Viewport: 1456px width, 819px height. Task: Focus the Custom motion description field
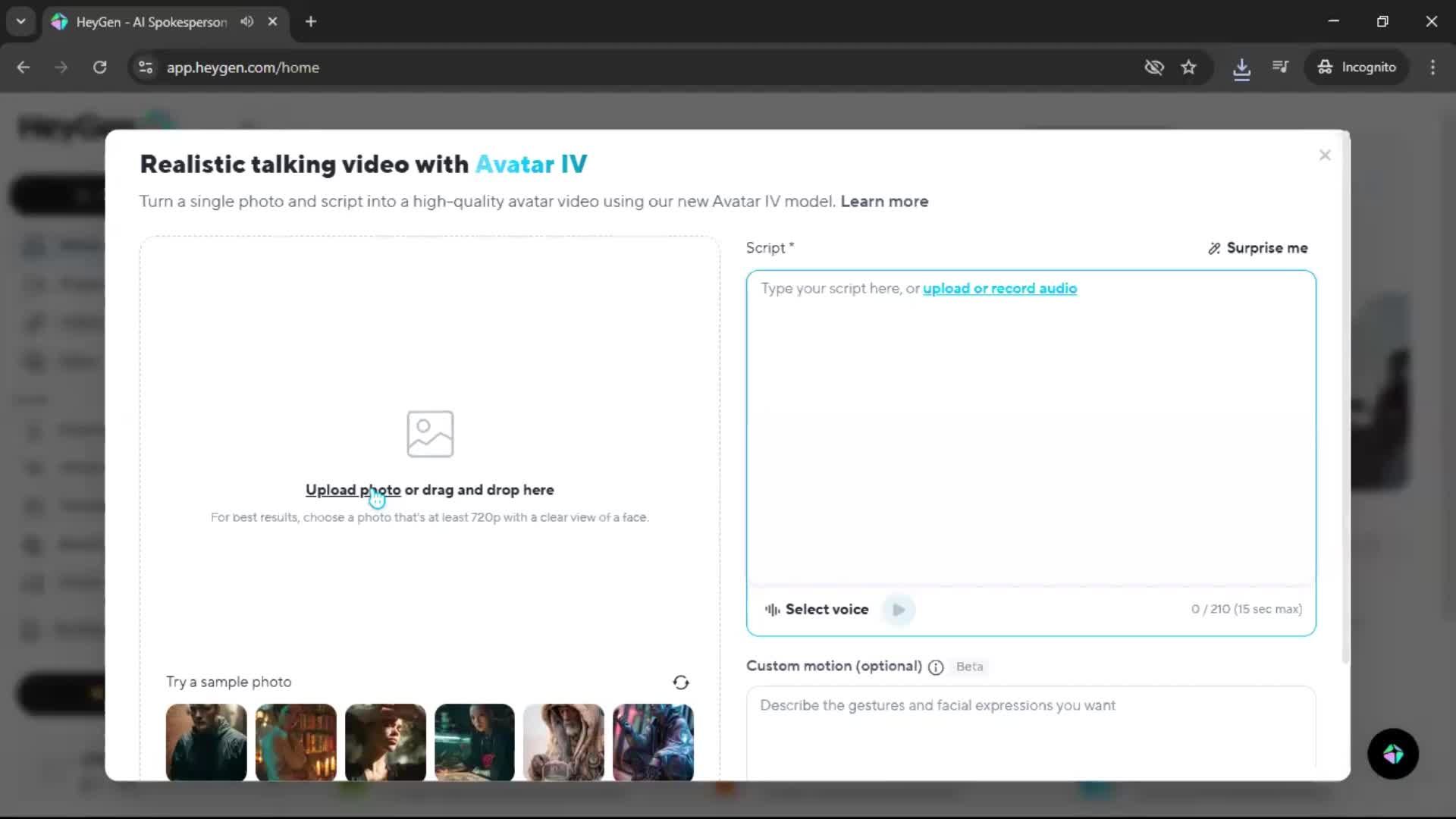(1030, 728)
